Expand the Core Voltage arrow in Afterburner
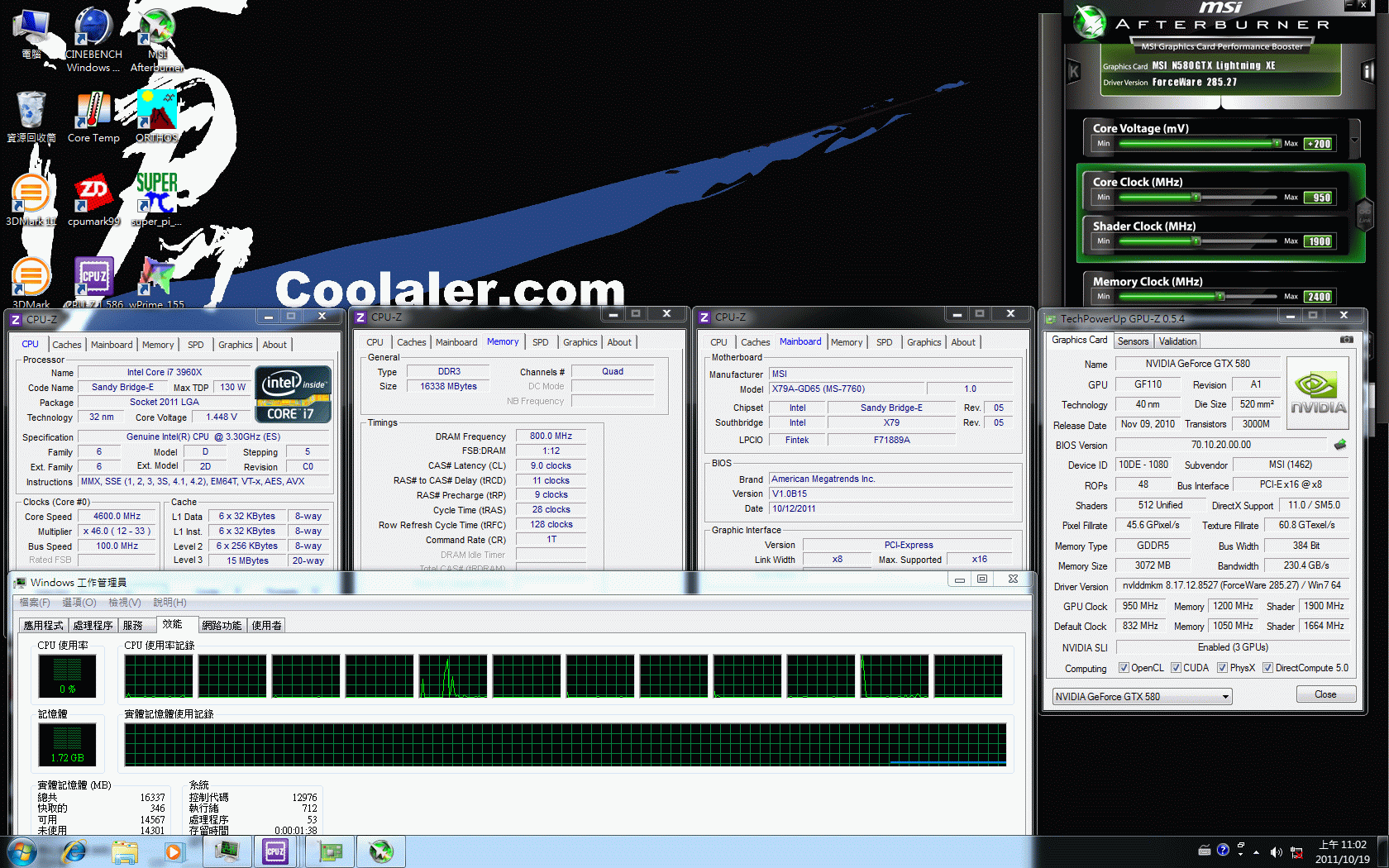1389x868 pixels. pos(1354,140)
